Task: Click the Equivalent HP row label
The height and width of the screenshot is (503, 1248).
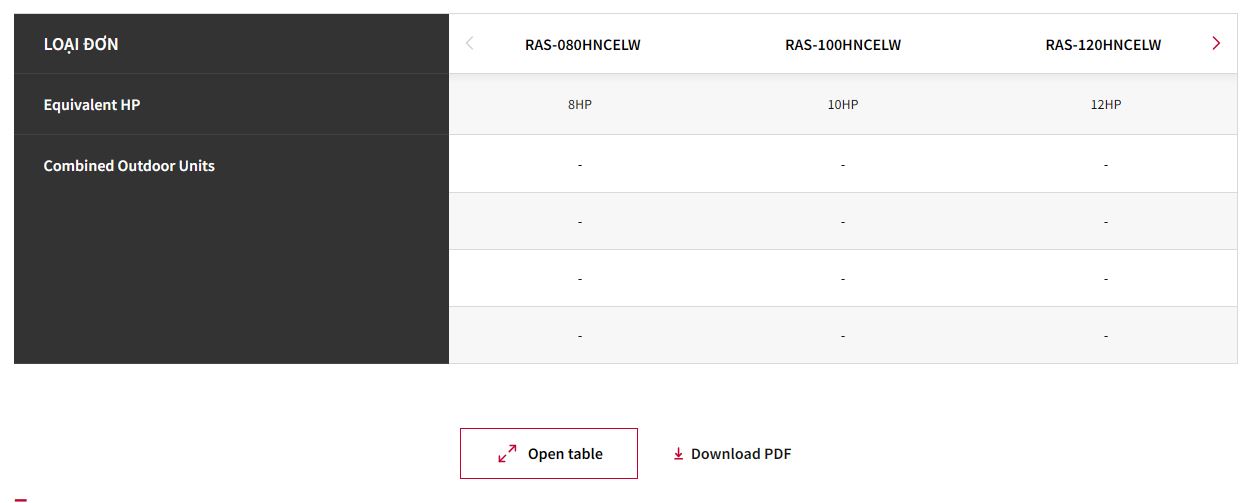Action: point(92,104)
